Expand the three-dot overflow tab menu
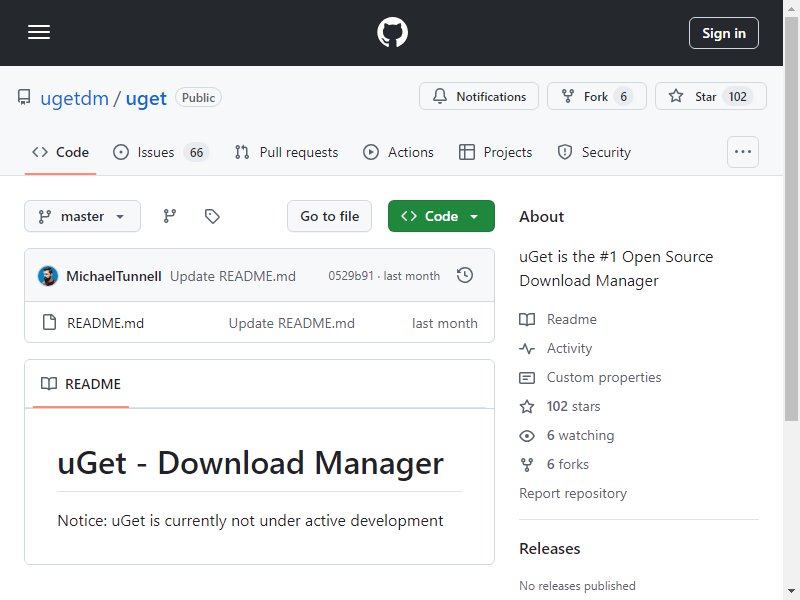The height and width of the screenshot is (600, 800). tap(742, 152)
